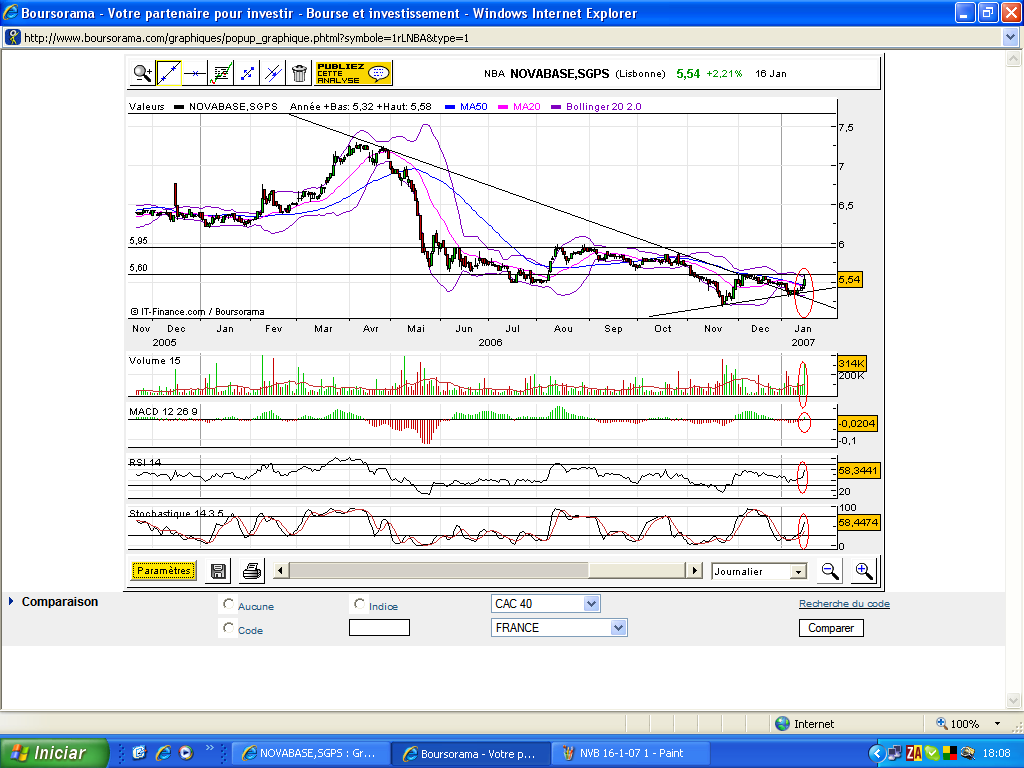The image size is (1024, 768).
Task: Open the CAC 40 index dropdown
Action: [x=545, y=603]
